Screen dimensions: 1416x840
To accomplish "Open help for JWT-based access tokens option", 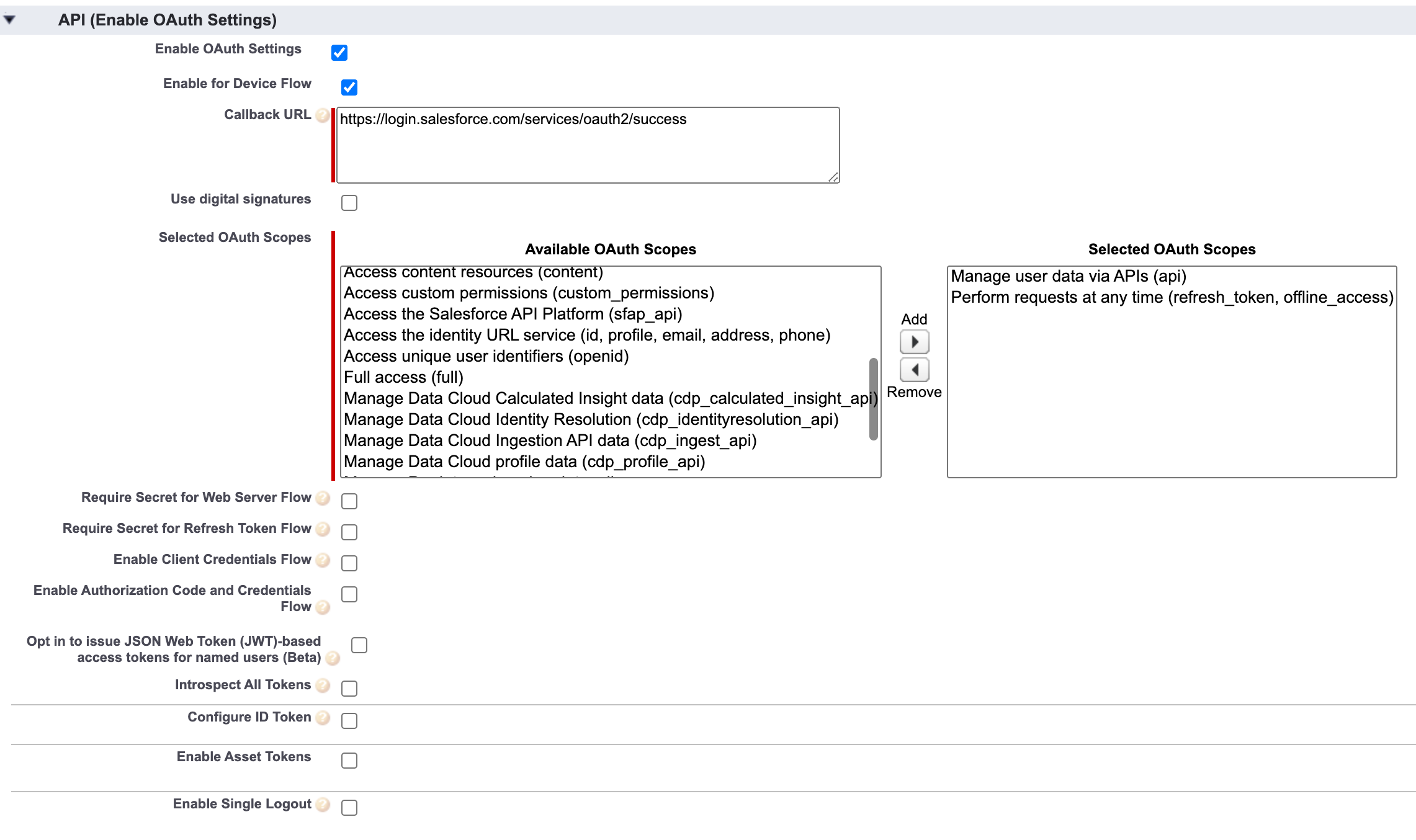I will point(333,658).
